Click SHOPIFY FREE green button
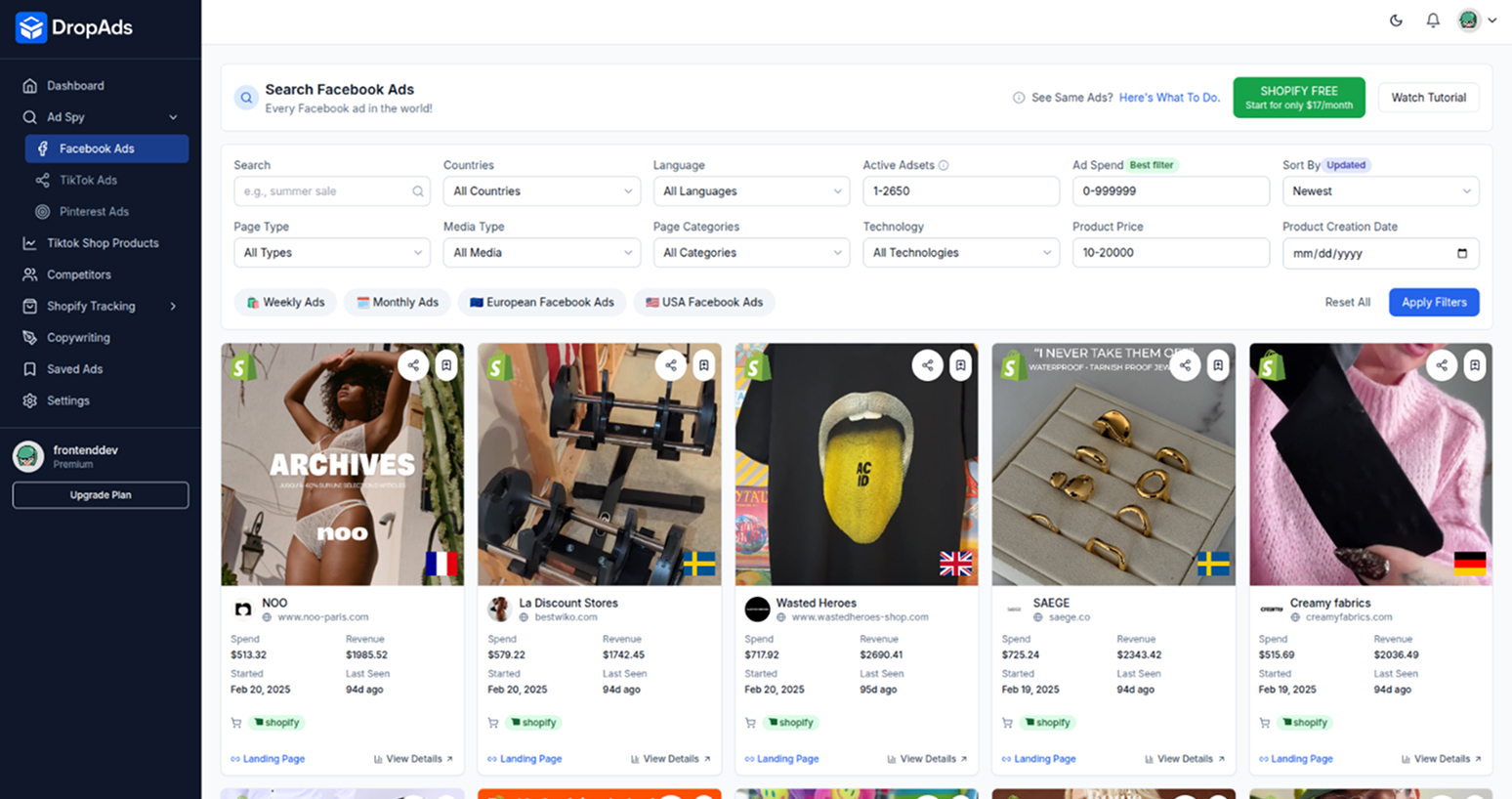1512x799 pixels. [x=1299, y=98]
